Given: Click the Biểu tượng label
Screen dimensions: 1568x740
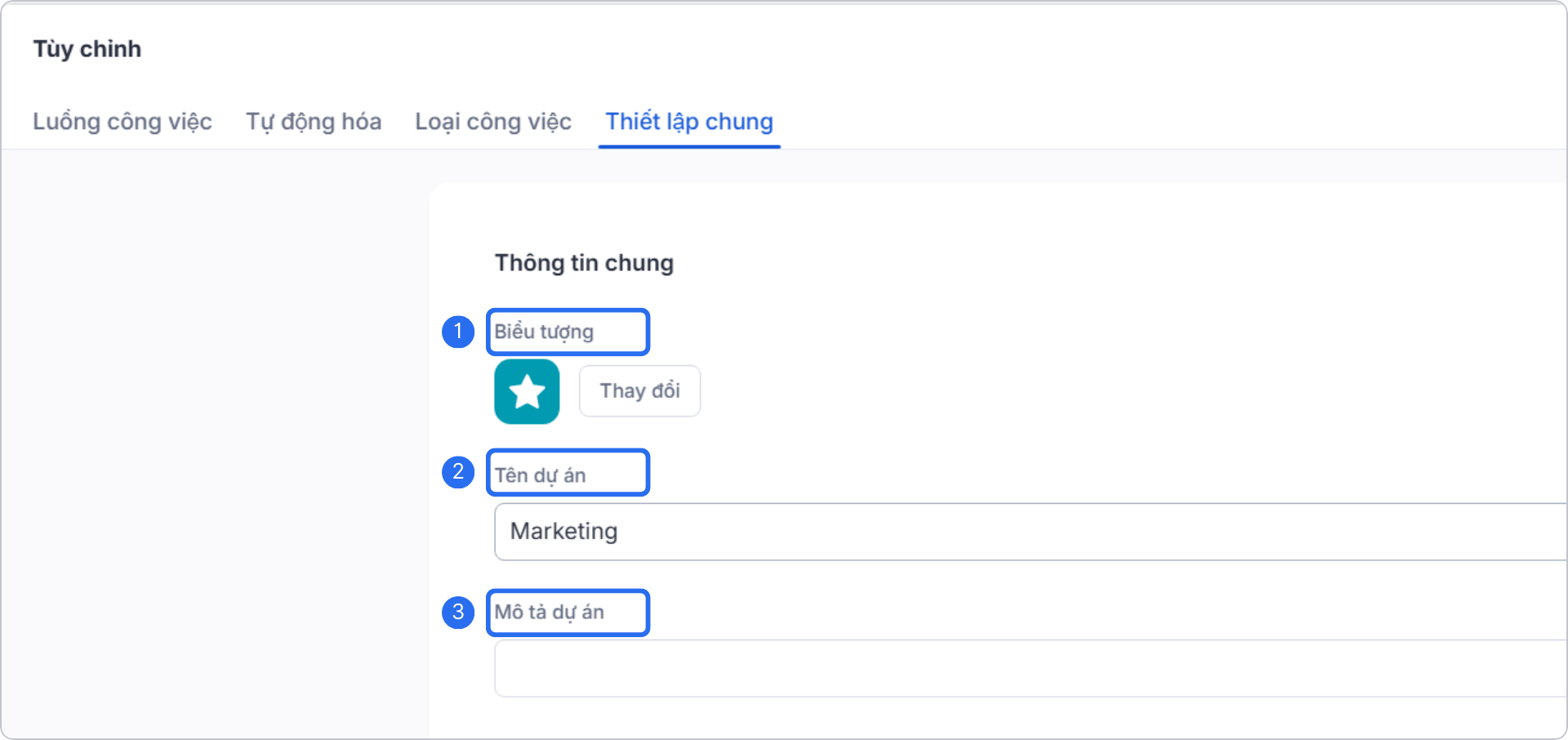Looking at the screenshot, I should point(568,332).
